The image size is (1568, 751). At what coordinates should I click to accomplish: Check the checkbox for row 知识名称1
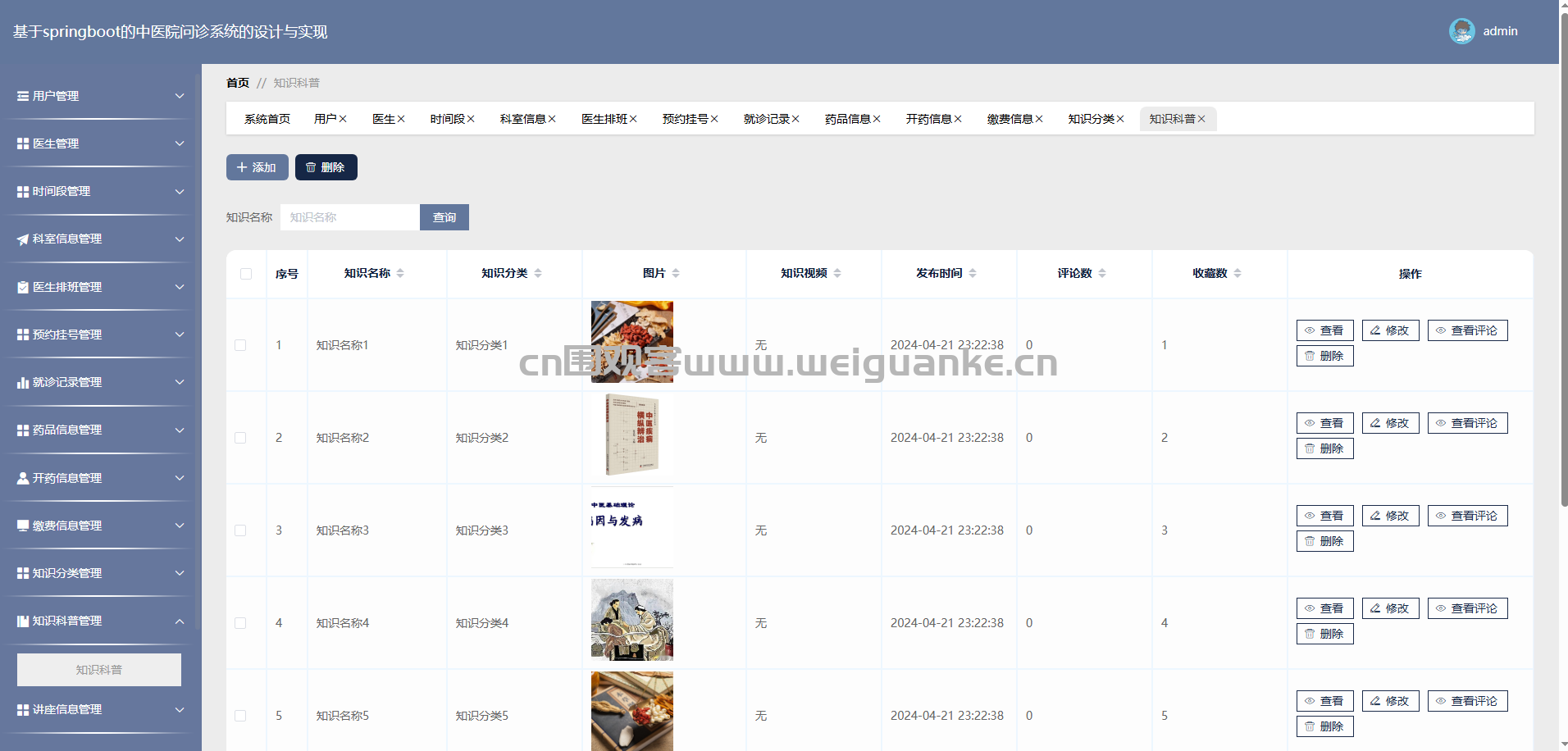click(x=240, y=345)
